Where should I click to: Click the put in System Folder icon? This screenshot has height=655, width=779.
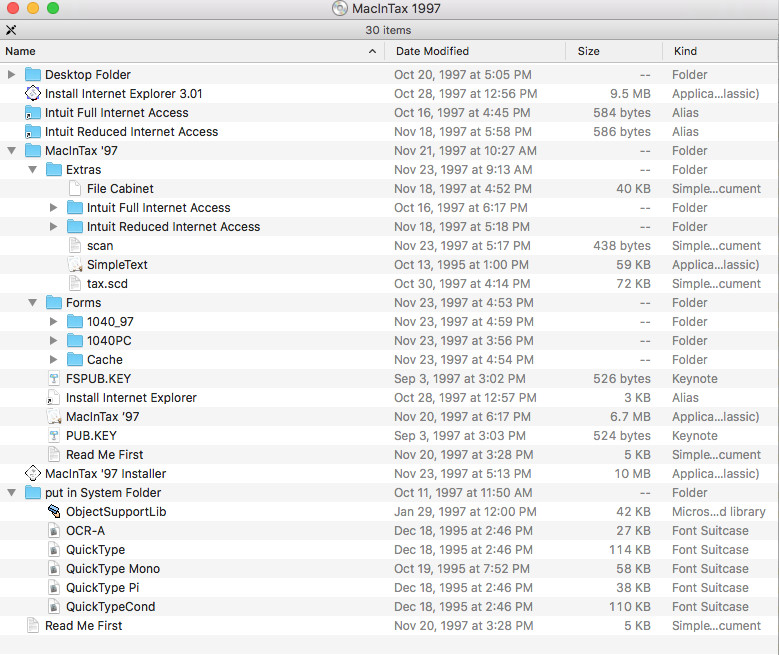pyautogui.click(x=33, y=492)
